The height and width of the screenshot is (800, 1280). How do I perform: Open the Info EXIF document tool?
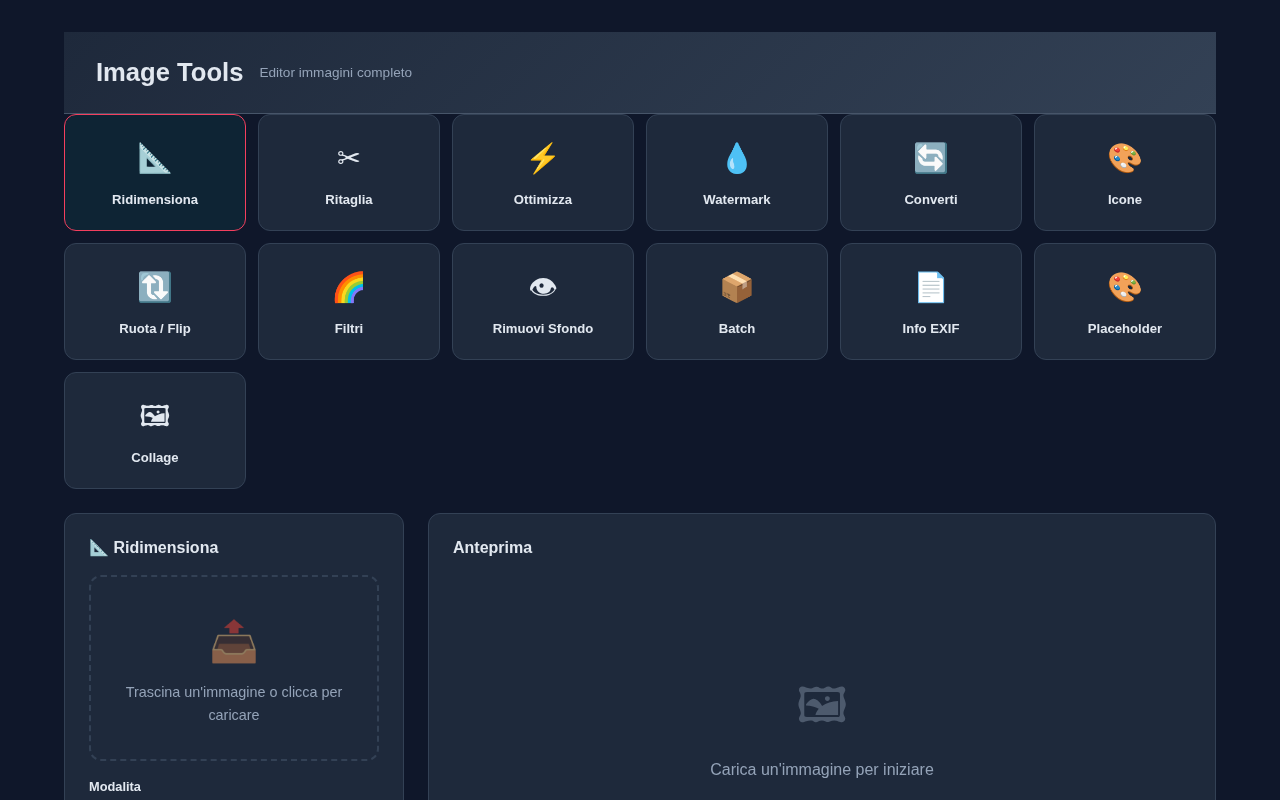(x=930, y=301)
